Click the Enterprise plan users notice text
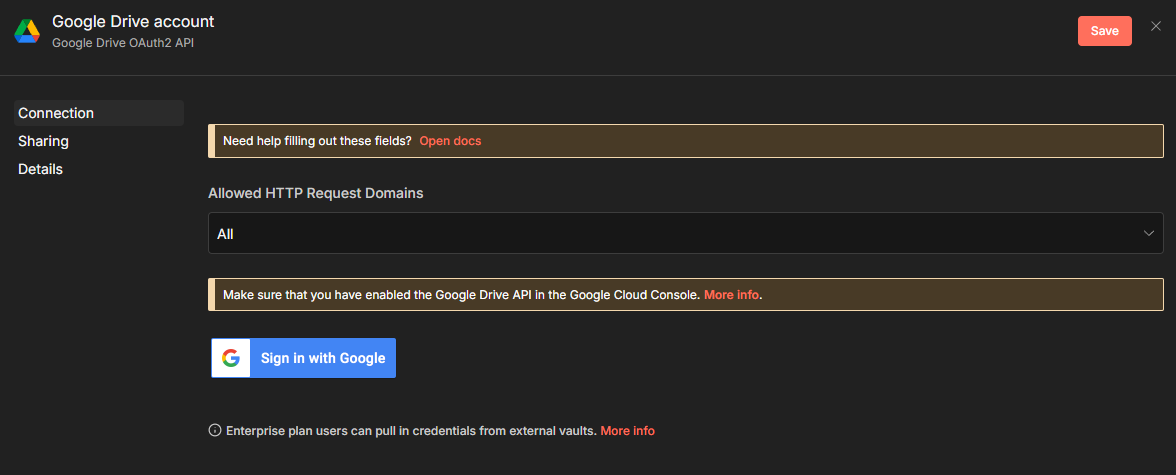This screenshot has width=1176, height=475. point(411,431)
